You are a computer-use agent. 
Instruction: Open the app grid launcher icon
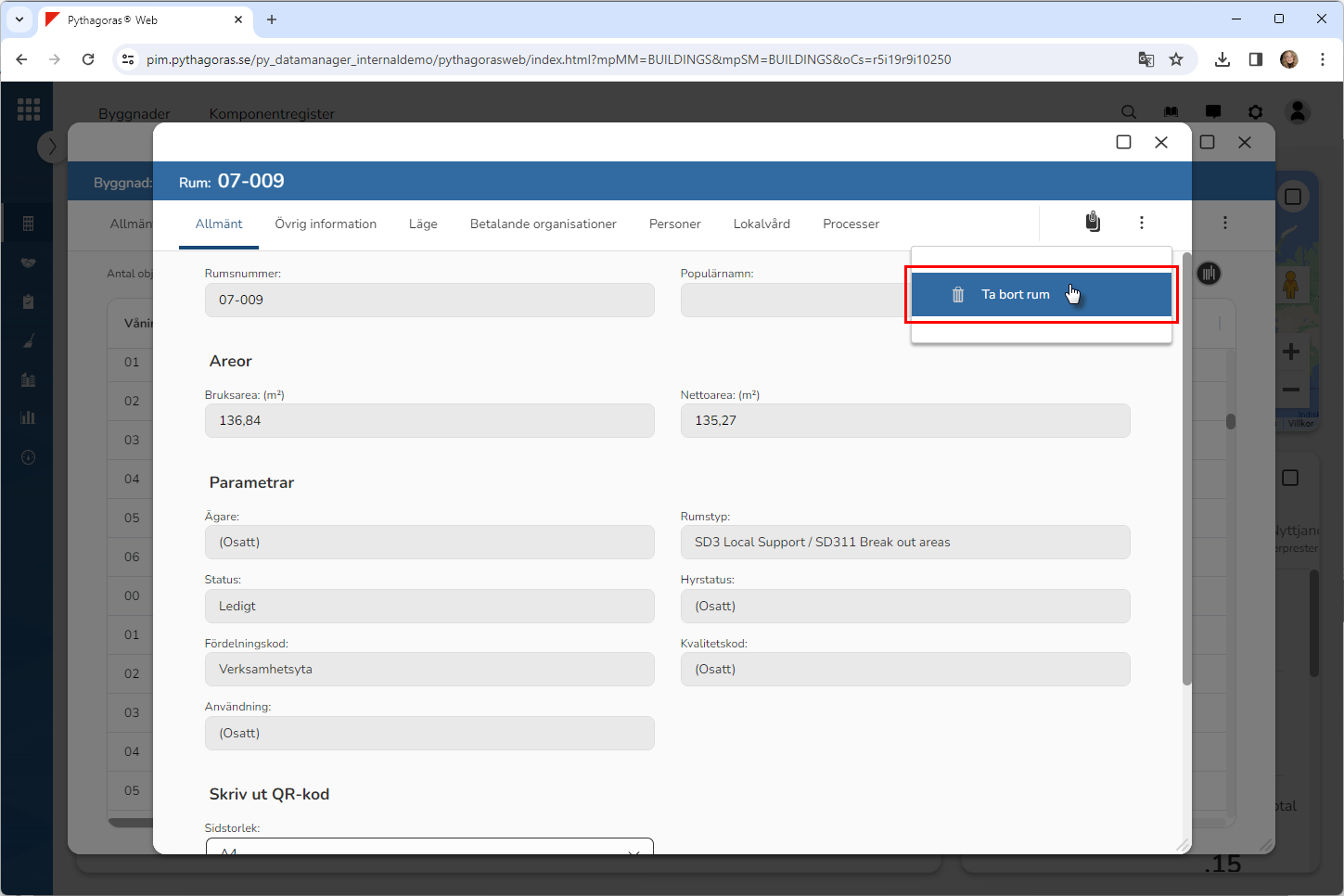[29, 109]
